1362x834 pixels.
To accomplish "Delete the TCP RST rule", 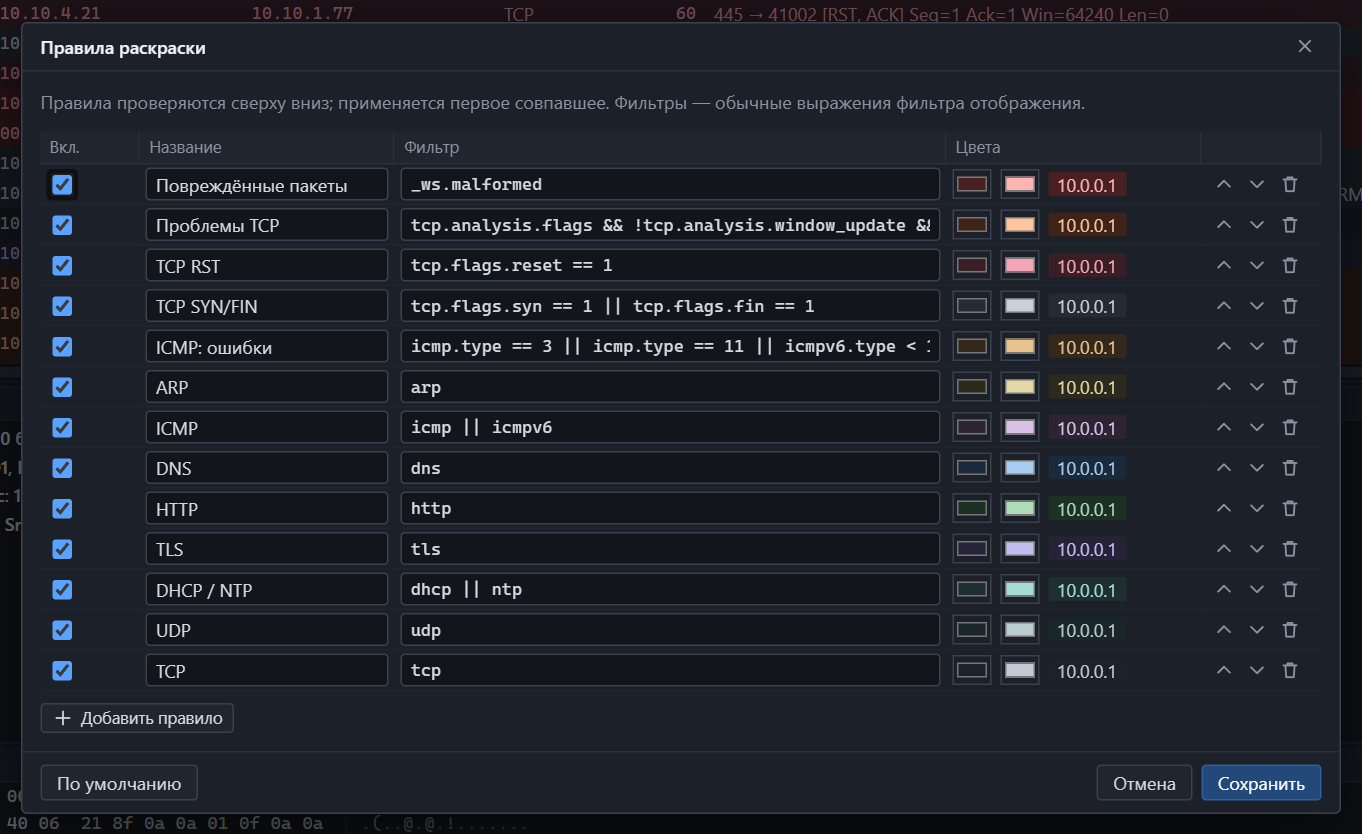I will (x=1290, y=265).
